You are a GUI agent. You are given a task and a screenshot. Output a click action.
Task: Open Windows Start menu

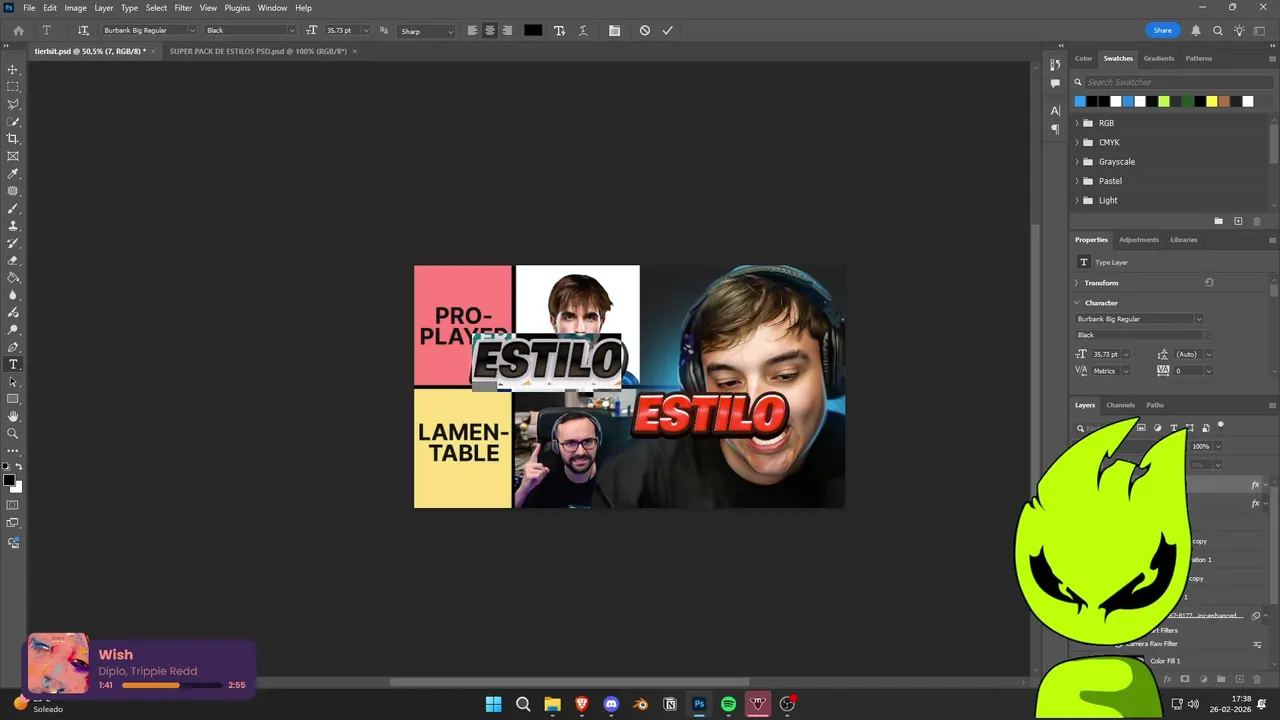click(x=493, y=704)
